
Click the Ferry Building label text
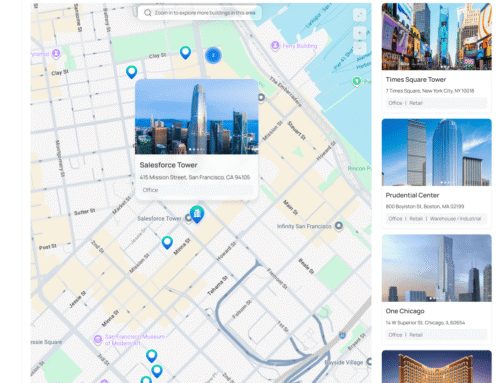pos(300,46)
